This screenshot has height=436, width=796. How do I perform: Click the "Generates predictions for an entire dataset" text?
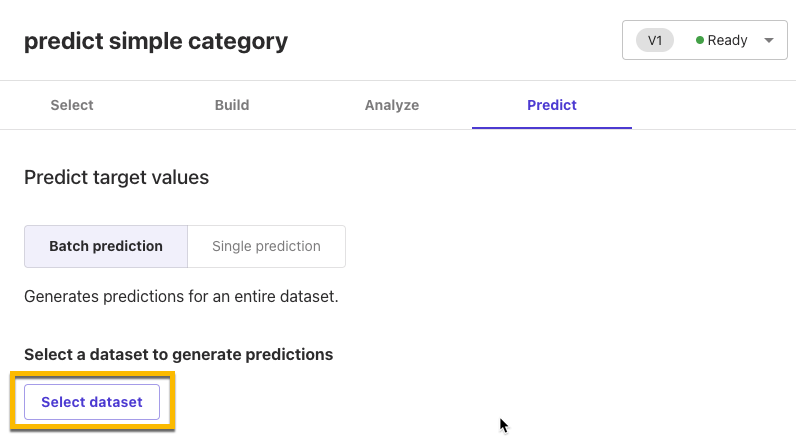point(181,297)
